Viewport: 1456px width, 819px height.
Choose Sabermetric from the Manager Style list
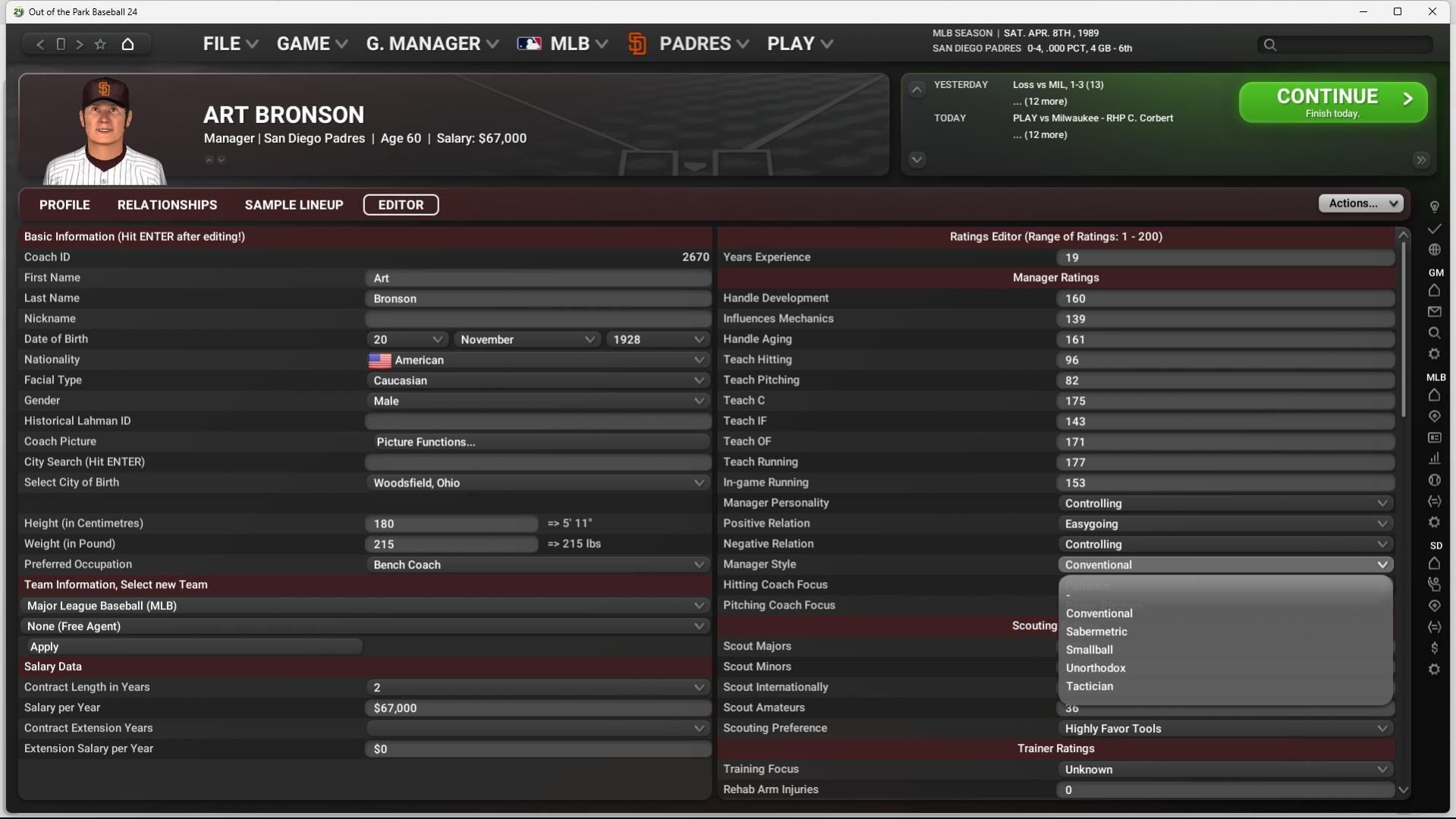click(1096, 632)
